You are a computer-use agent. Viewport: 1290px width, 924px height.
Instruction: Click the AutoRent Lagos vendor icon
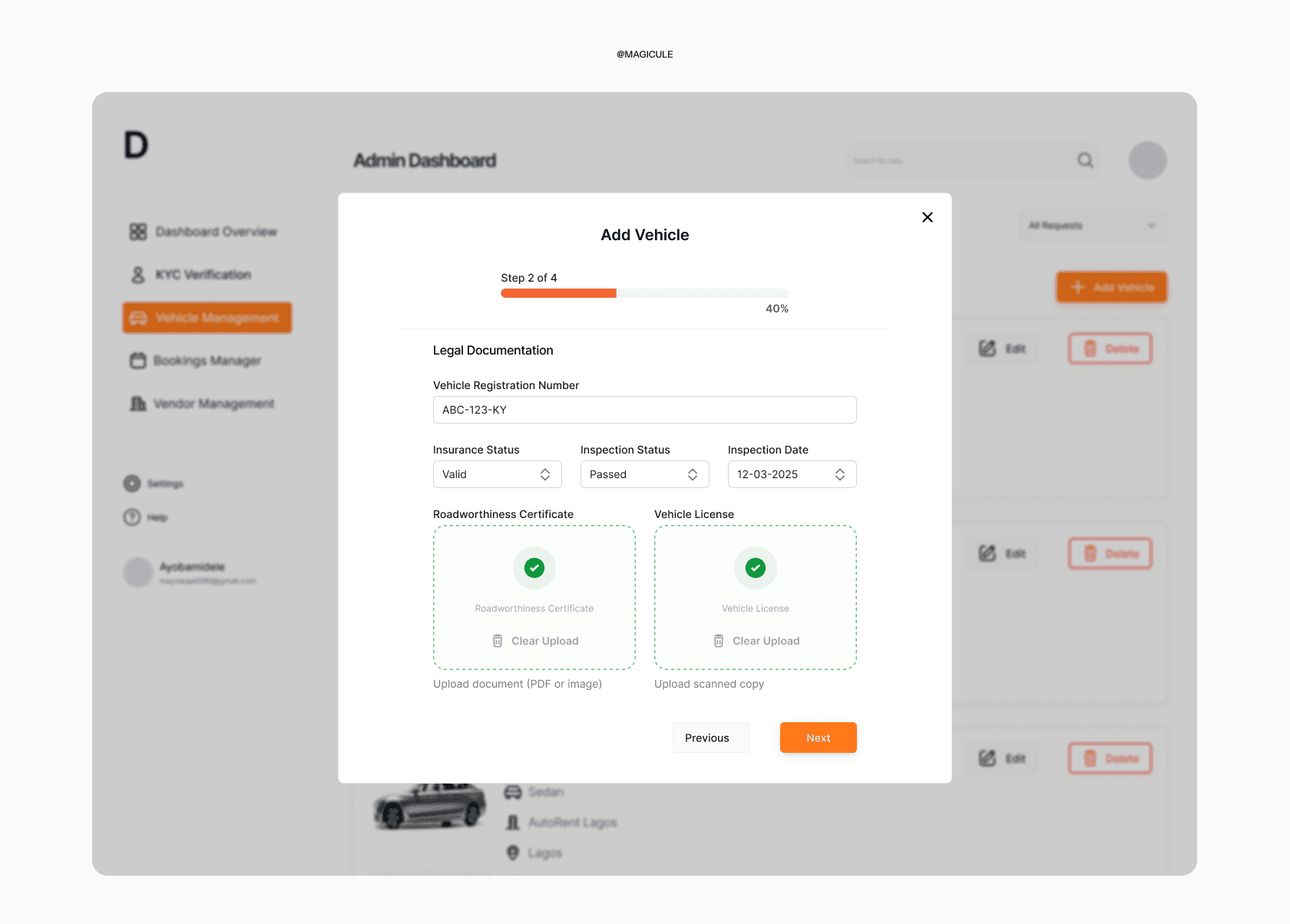point(513,823)
